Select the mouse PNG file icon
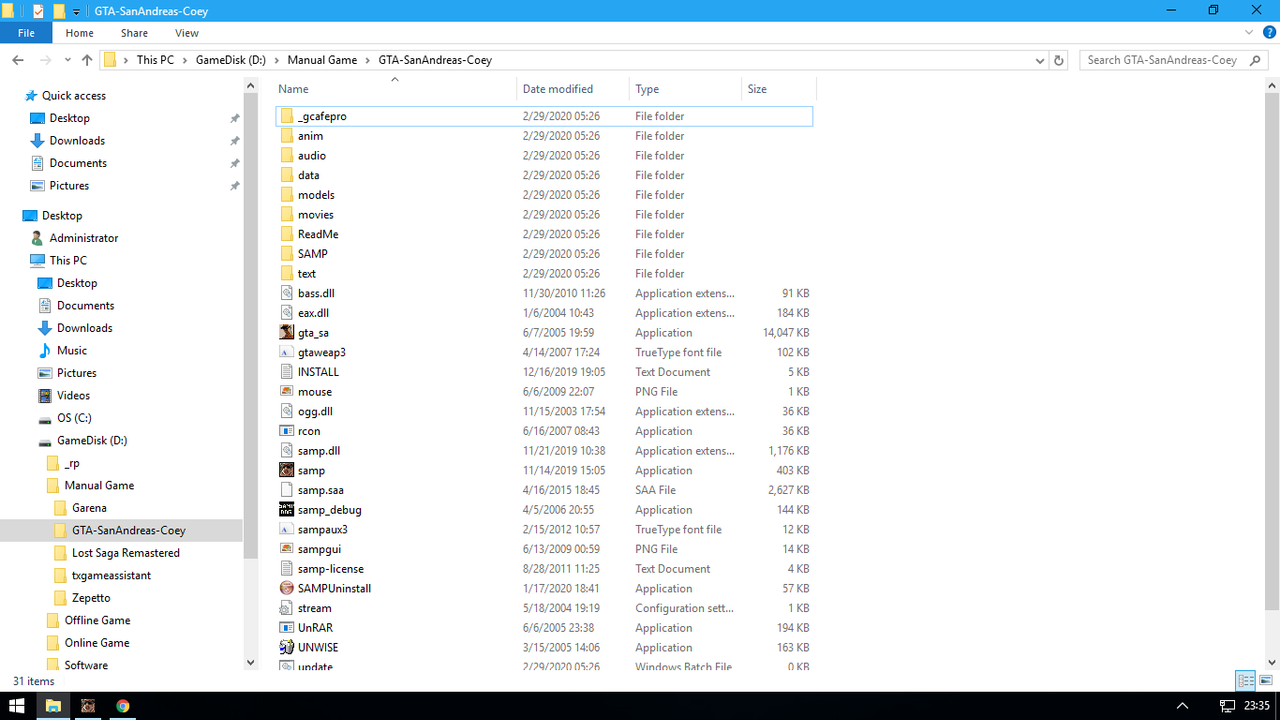The width and height of the screenshot is (1280, 720). coord(286,392)
